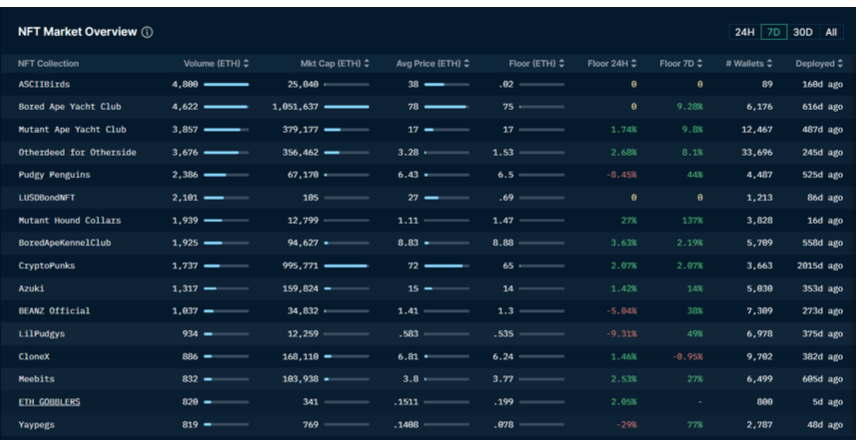Click the ASCIIBirds volume bar
Viewport: 868px width, 446px height.
pyautogui.click(x=226, y=85)
